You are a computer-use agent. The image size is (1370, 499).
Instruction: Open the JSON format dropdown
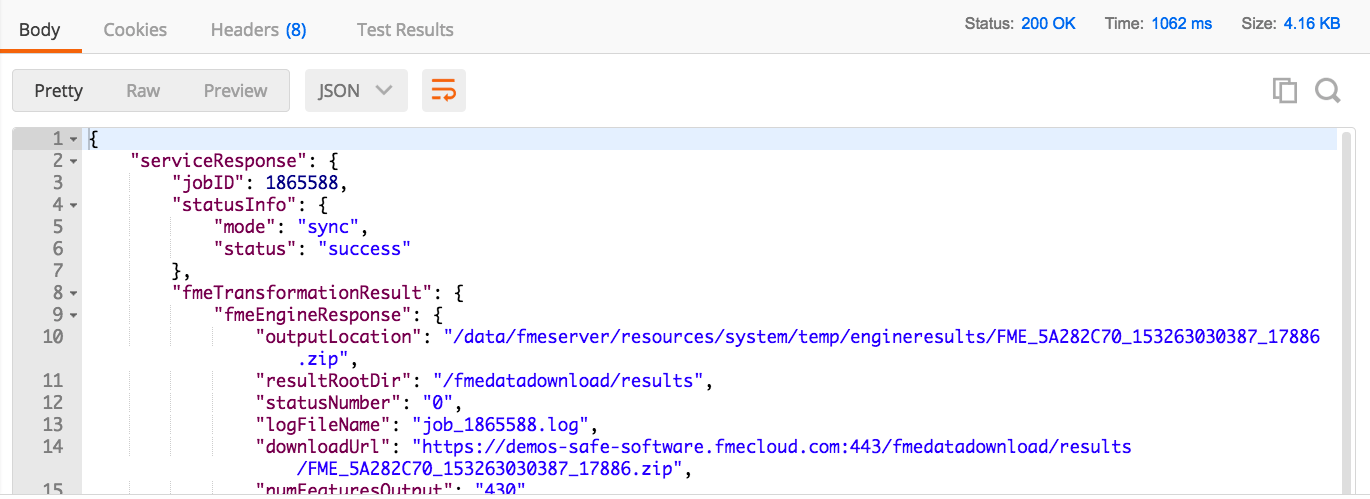click(x=356, y=91)
